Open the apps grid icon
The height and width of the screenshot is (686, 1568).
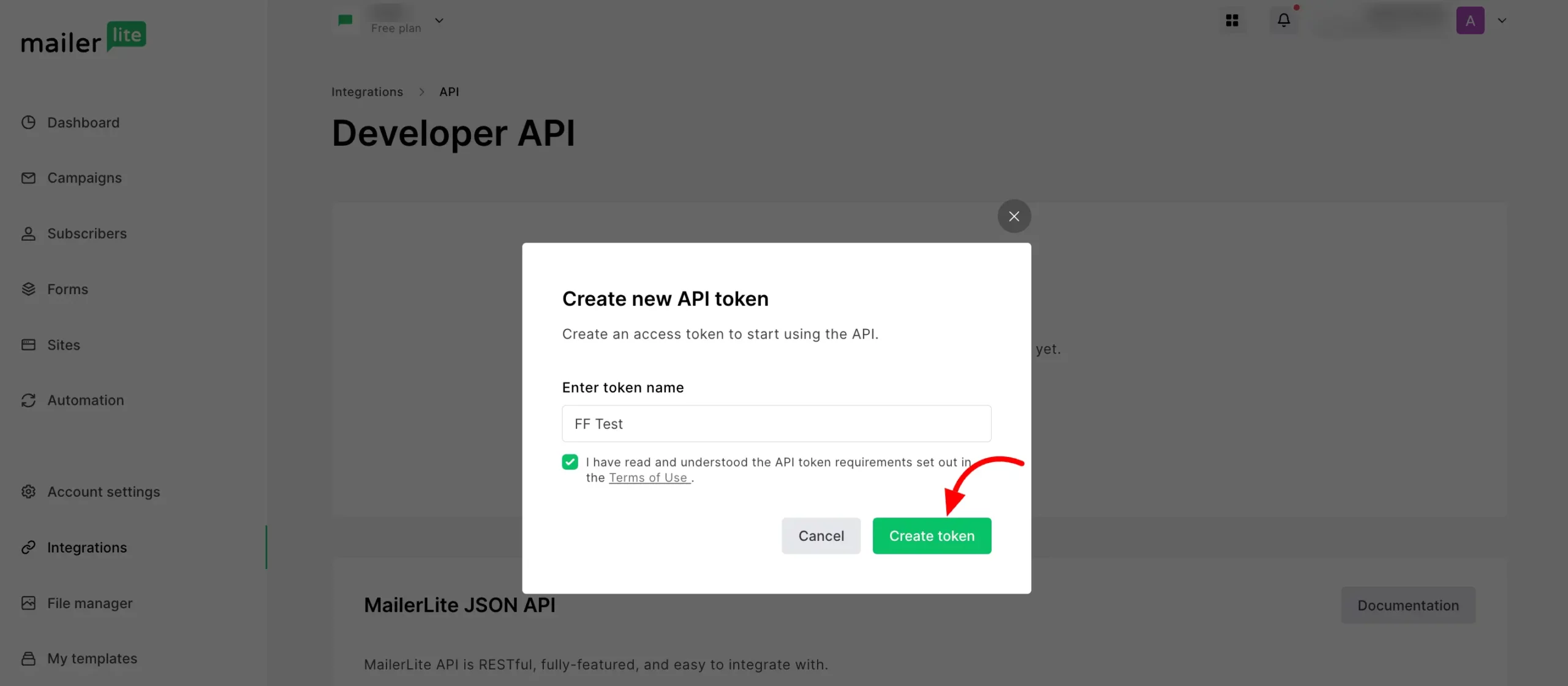pyautogui.click(x=1232, y=20)
